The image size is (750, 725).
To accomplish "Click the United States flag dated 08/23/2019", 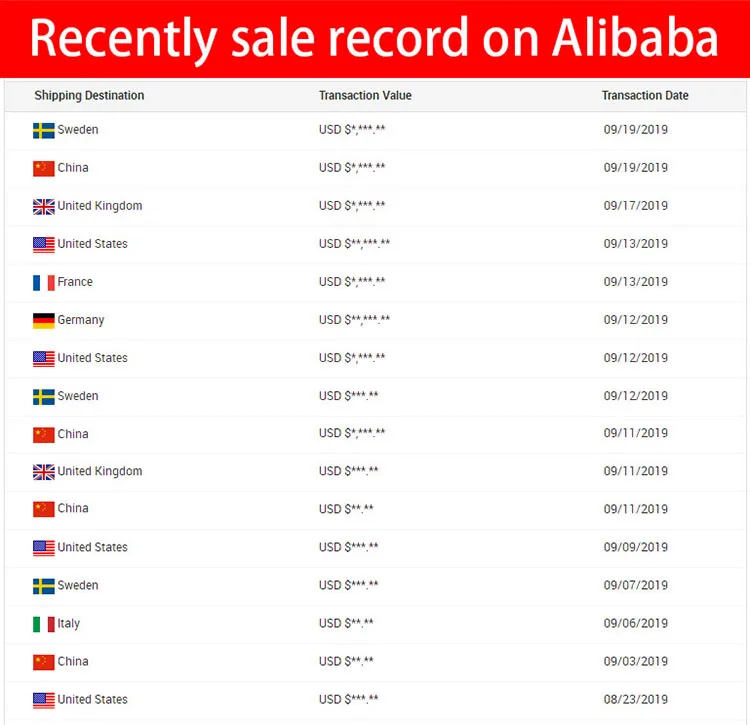I will pos(43,700).
